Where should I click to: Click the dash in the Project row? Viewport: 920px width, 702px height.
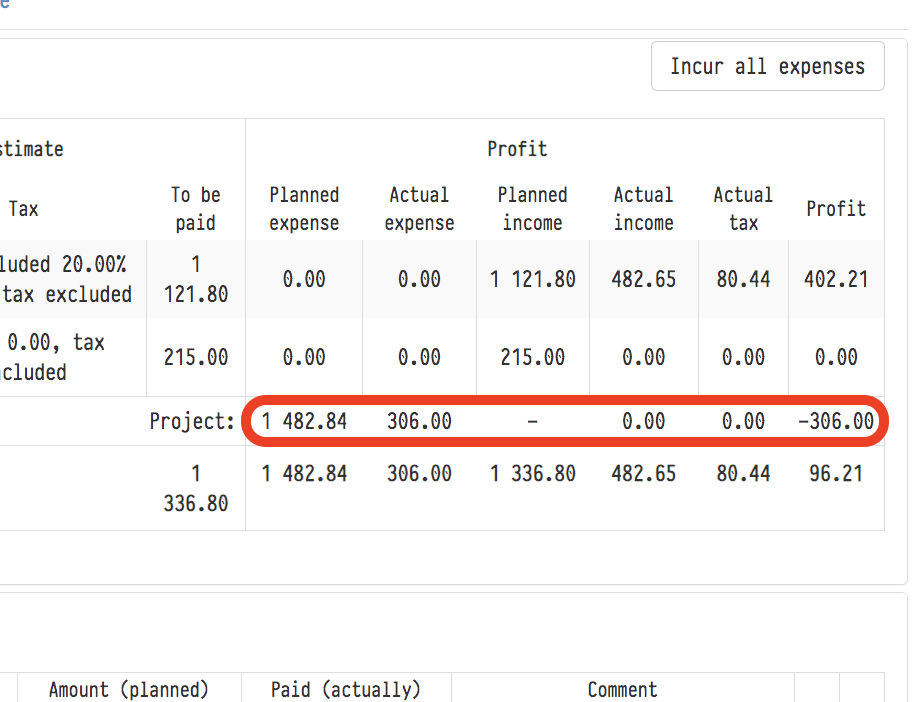coord(532,422)
